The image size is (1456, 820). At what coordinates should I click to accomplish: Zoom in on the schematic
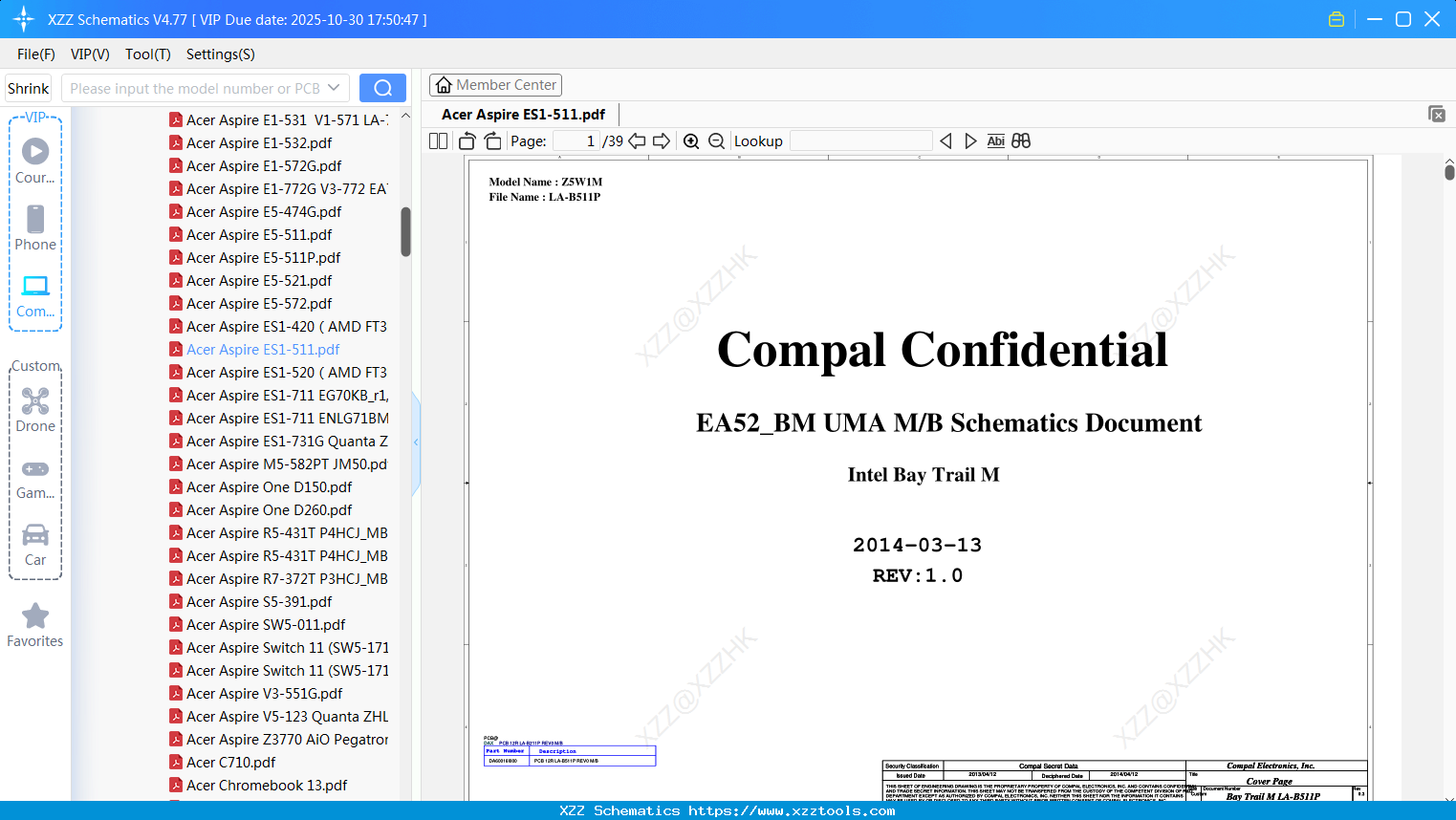pyautogui.click(x=691, y=141)
